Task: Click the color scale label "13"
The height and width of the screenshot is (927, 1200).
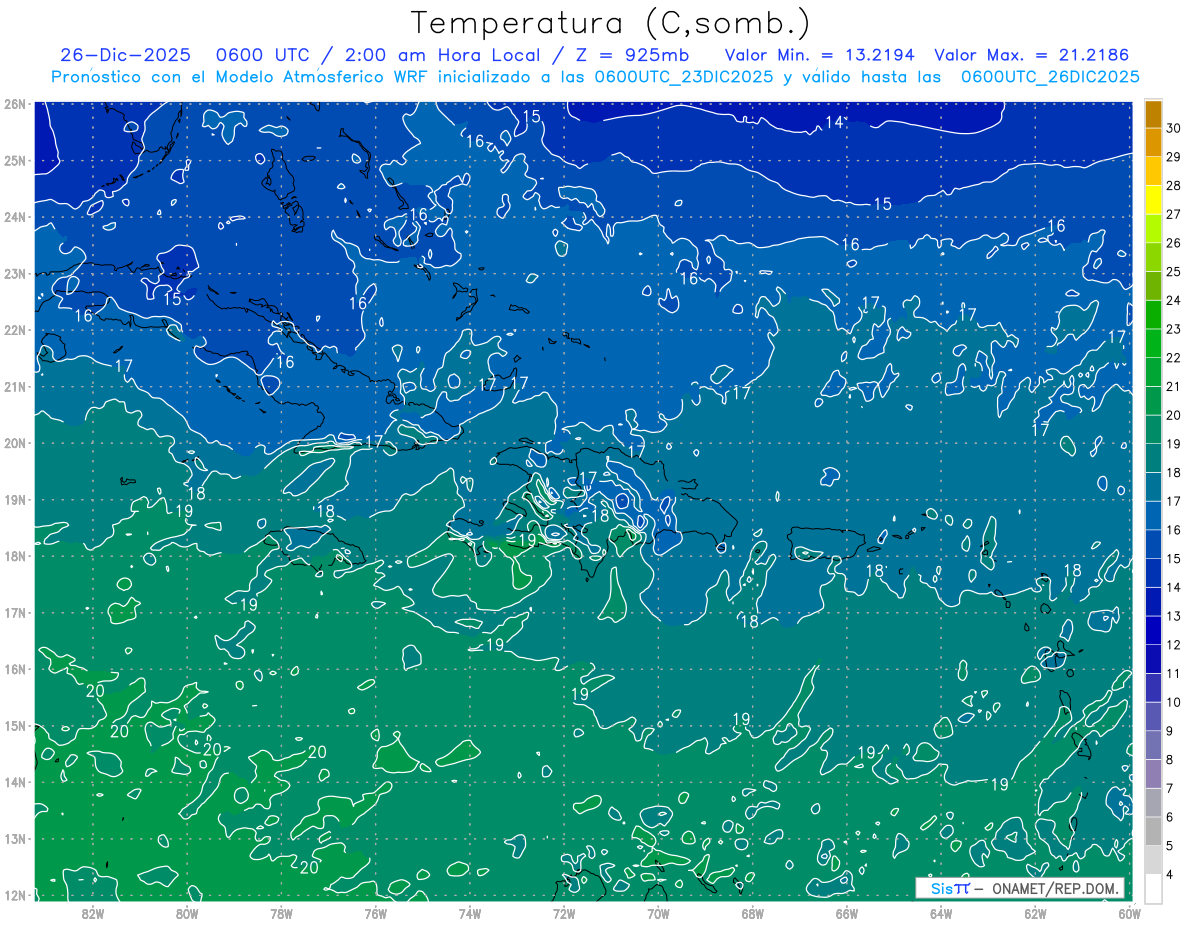Action: pos(1173,616)
